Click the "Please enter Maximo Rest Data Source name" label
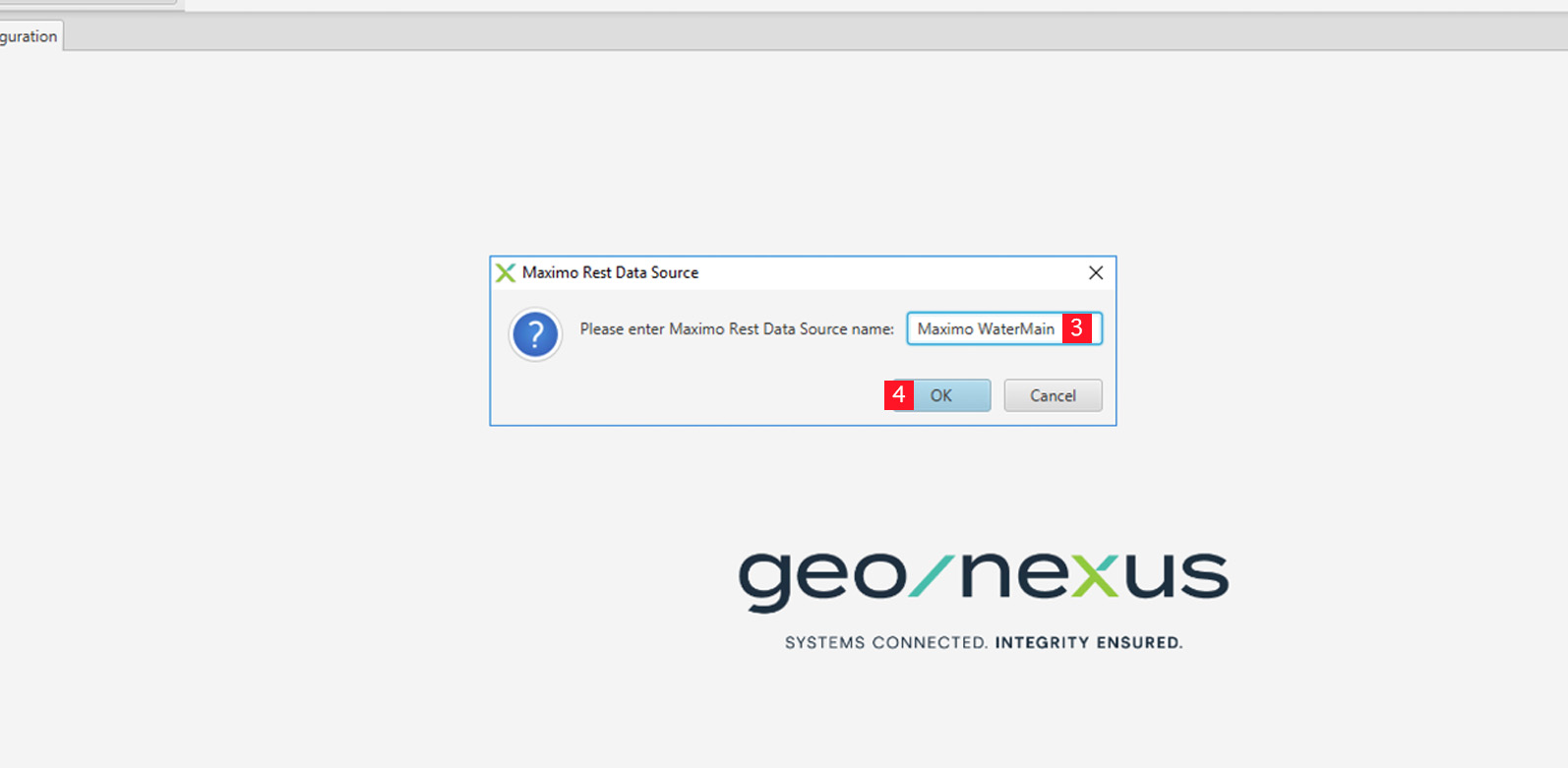Viewport: 1568px width, 768px height. [x=736, y=328]
